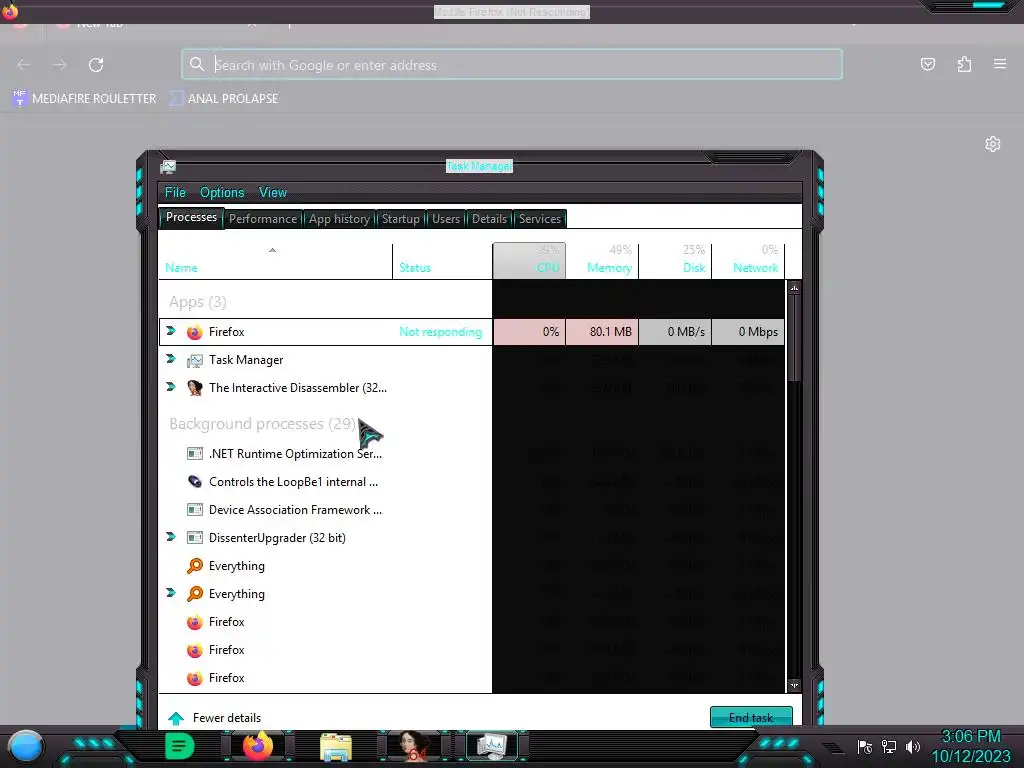Select the Background processes (29) header
Image resolution: width=1024 pixels, height=768 pixels.
[x=263, y=424]
